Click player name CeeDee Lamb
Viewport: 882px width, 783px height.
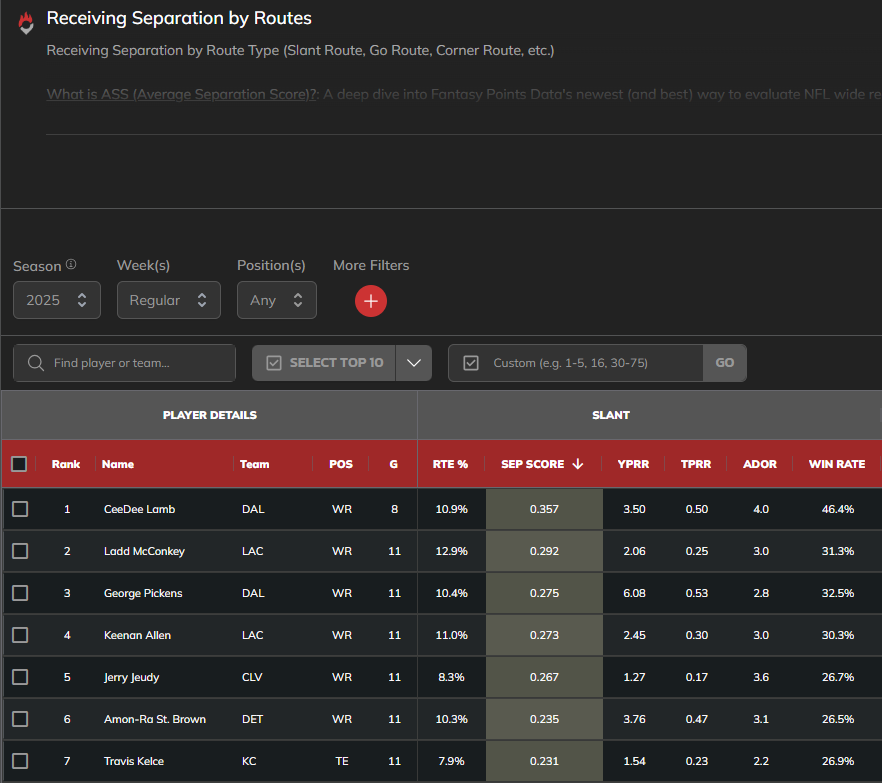click(140, 509)
